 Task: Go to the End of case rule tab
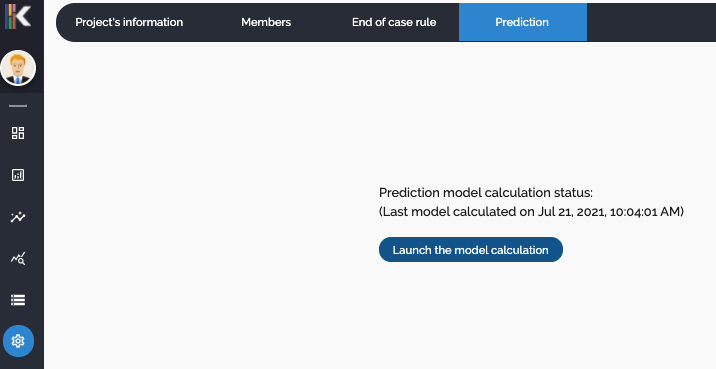tap(394, 22)
